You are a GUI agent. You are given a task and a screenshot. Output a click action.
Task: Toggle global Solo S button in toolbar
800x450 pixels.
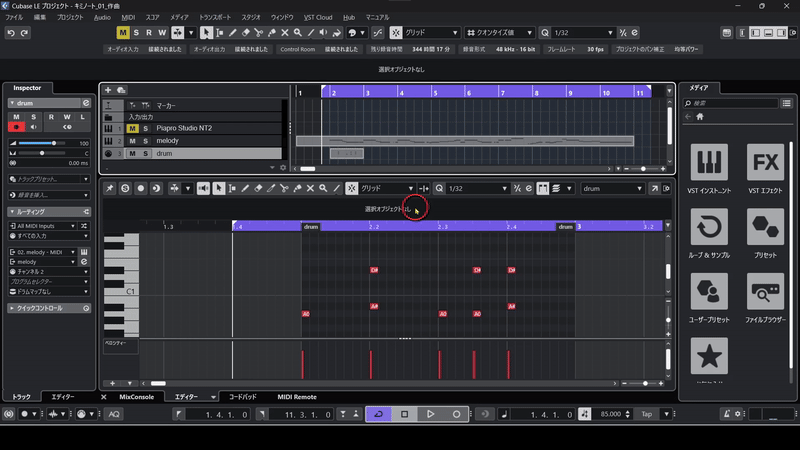tap(136, 33)
